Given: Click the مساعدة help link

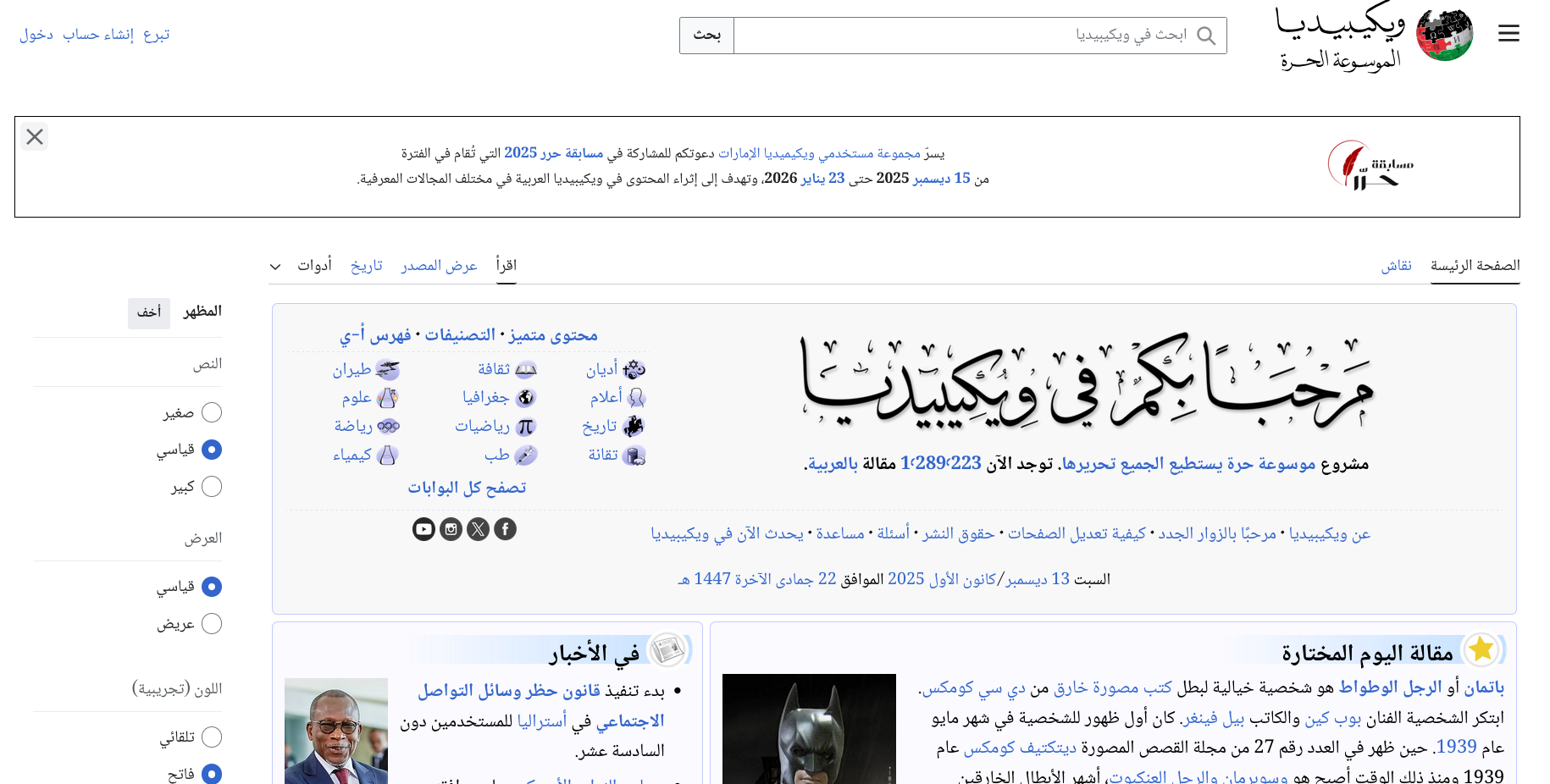Looking at the screenshot, I should click(x=840, y=533).
